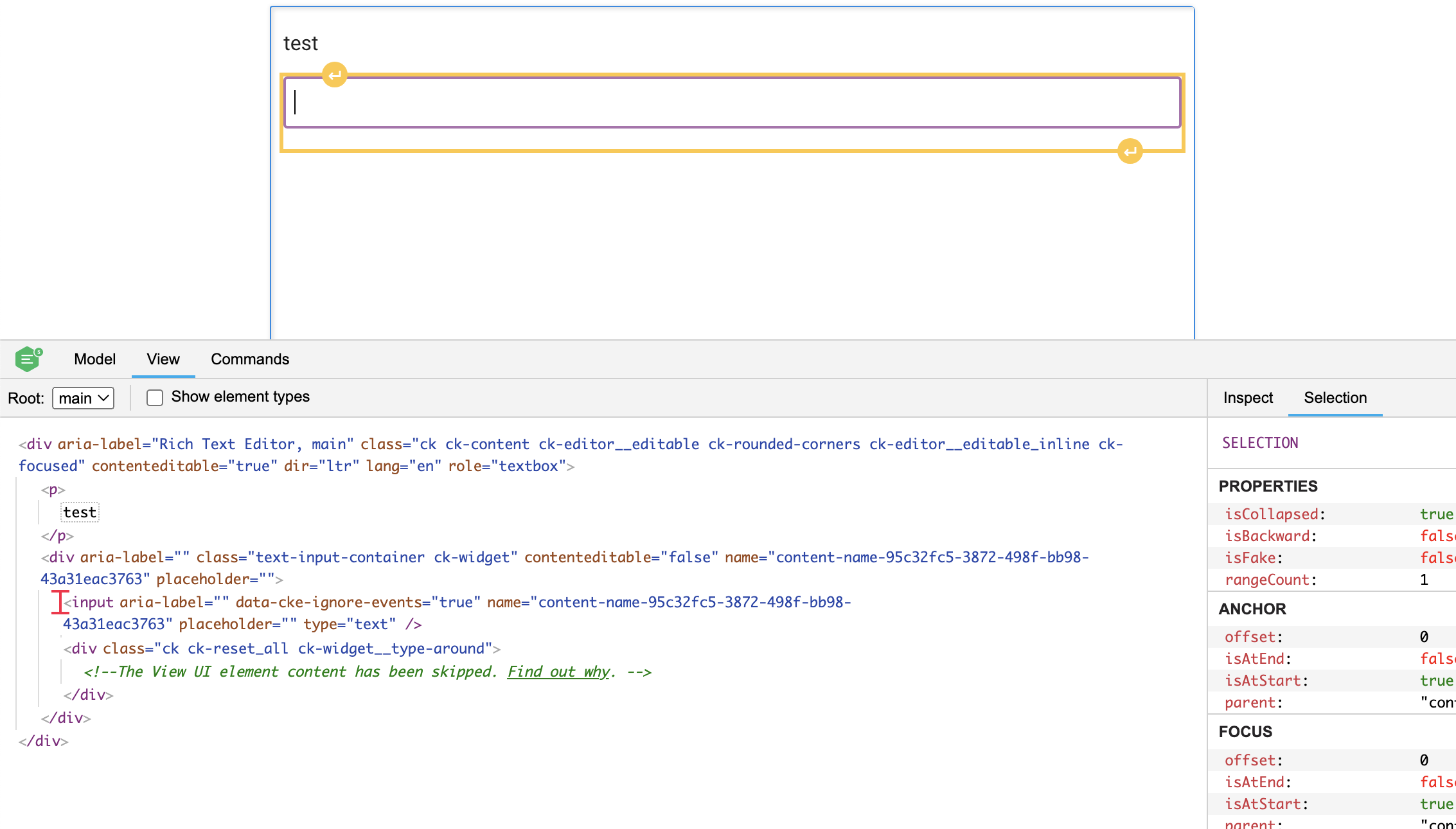Viewport: 1456px width, 829px height.
Task: Enable the Show element types checkbox
Action: [x=155, y=398]
